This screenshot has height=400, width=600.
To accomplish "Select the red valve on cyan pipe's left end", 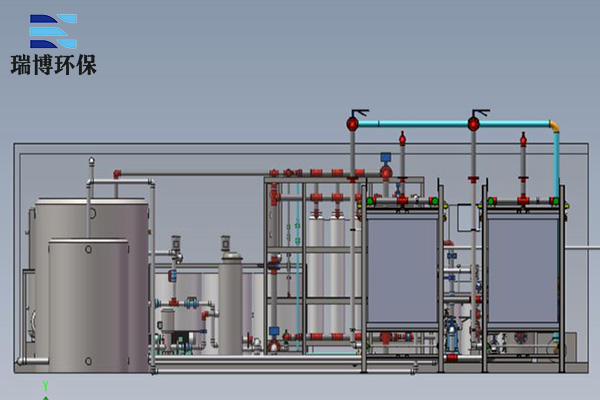I will click(x=353, y=123).
